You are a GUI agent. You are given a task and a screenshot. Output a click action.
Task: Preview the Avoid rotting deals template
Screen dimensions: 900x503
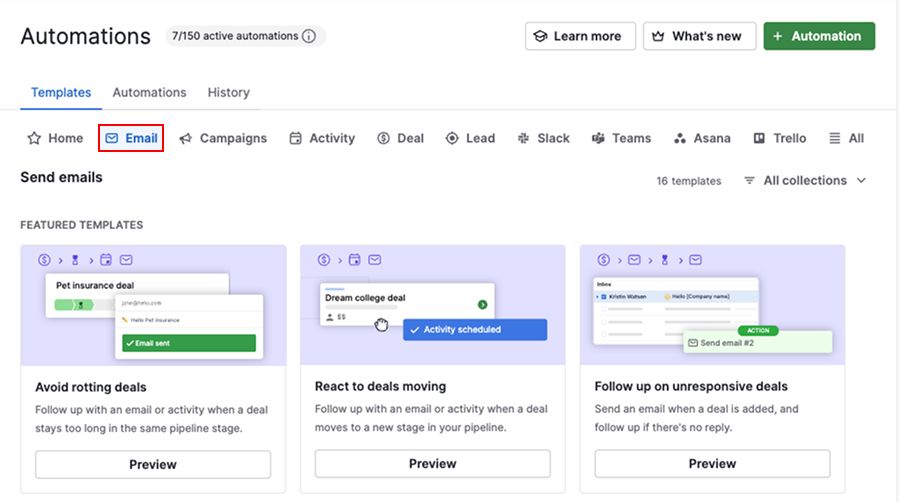point(153,464)
